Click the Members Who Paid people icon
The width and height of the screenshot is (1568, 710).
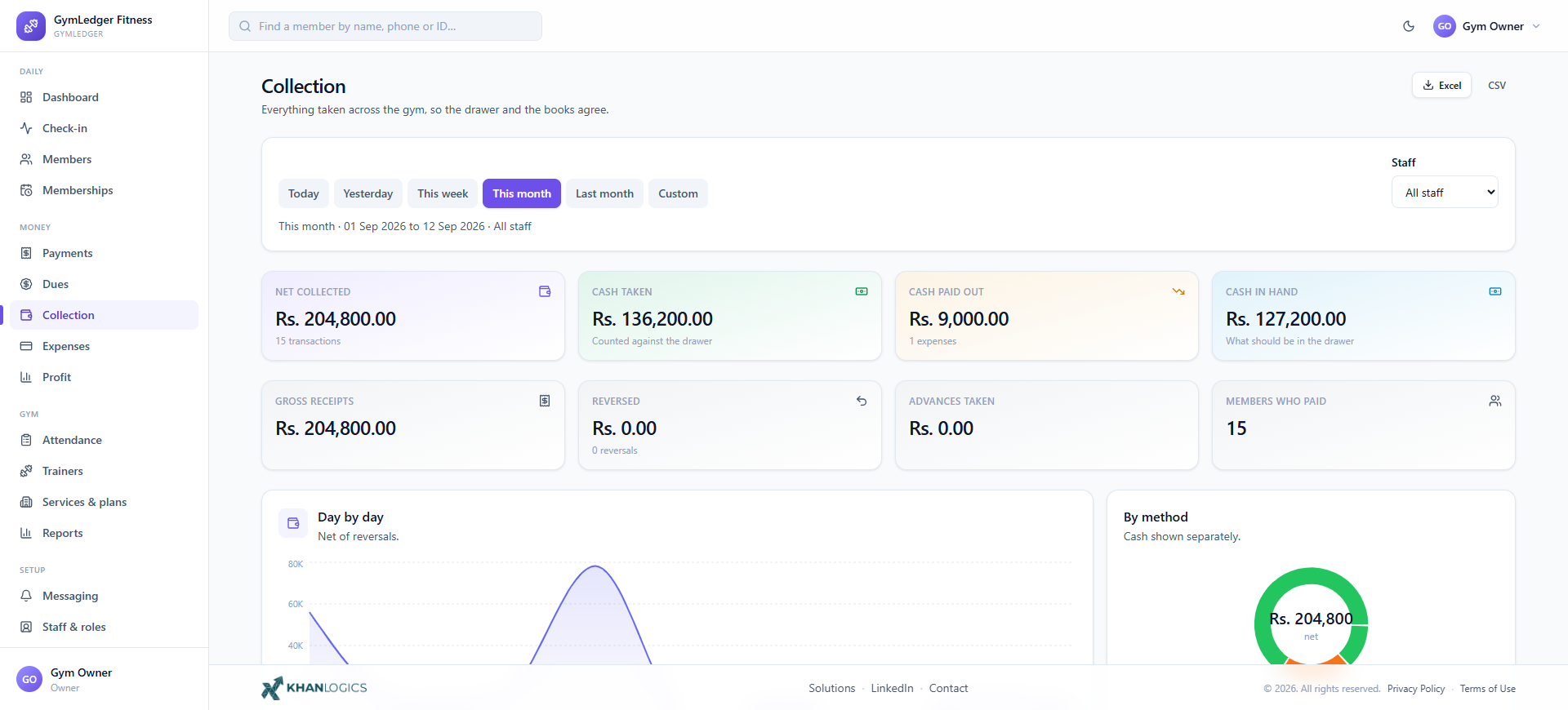[x=1495, y=401]
